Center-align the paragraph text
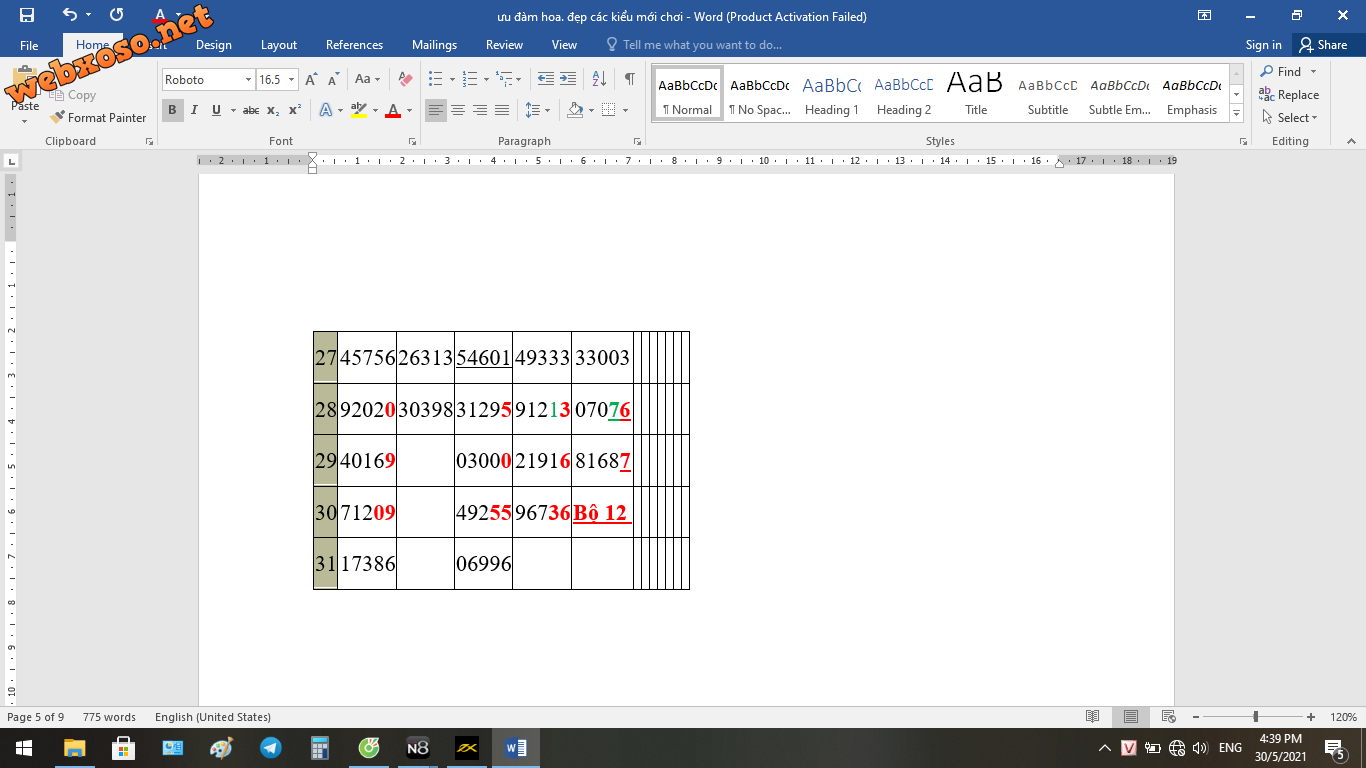1366x768 pixels. 458,110
